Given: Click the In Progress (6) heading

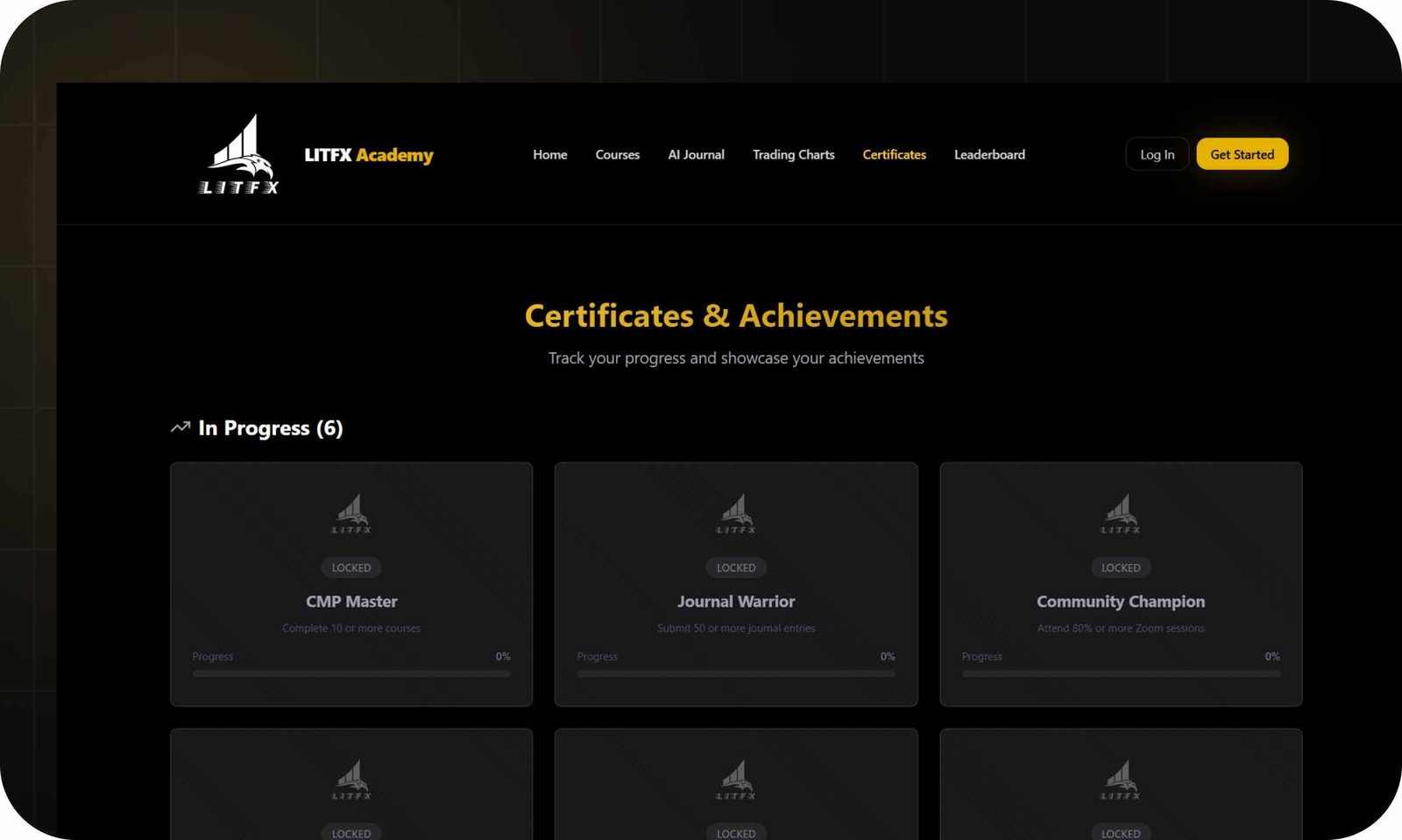Looking at the screenshot, I should coord(271,428).
